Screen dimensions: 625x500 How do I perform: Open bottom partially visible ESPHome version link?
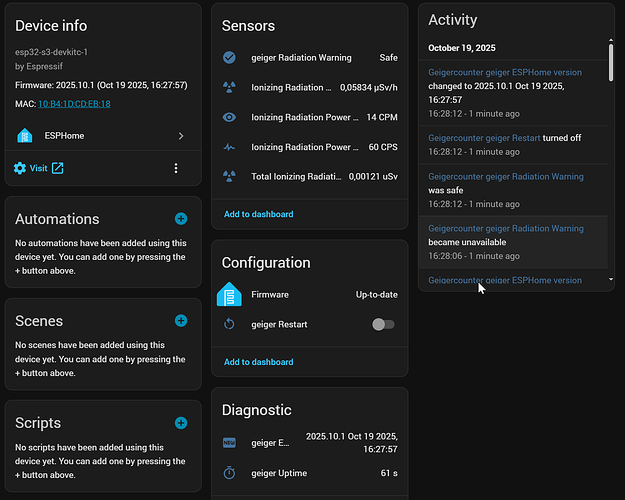pos(505,280)
